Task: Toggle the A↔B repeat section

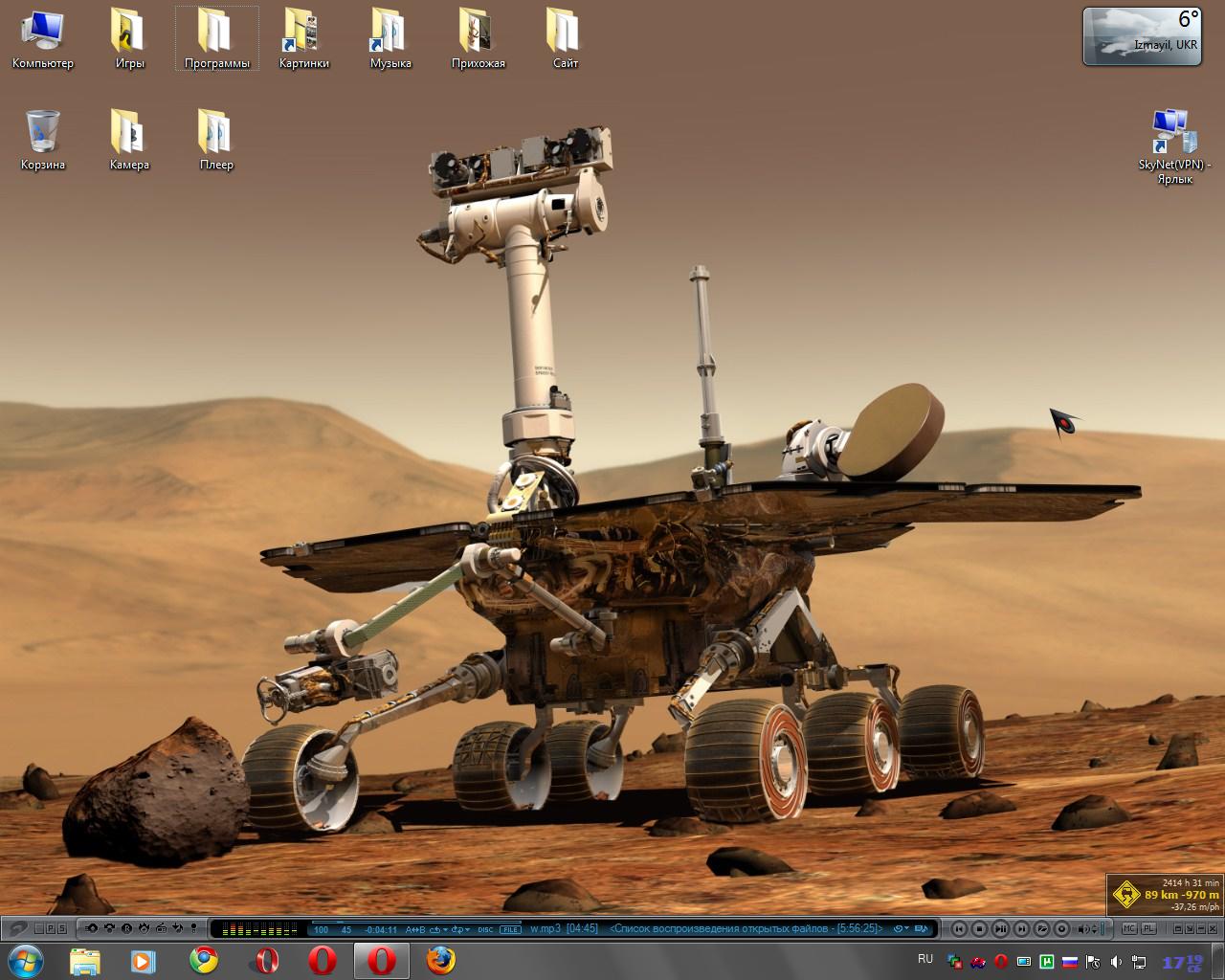Action: 415,929
